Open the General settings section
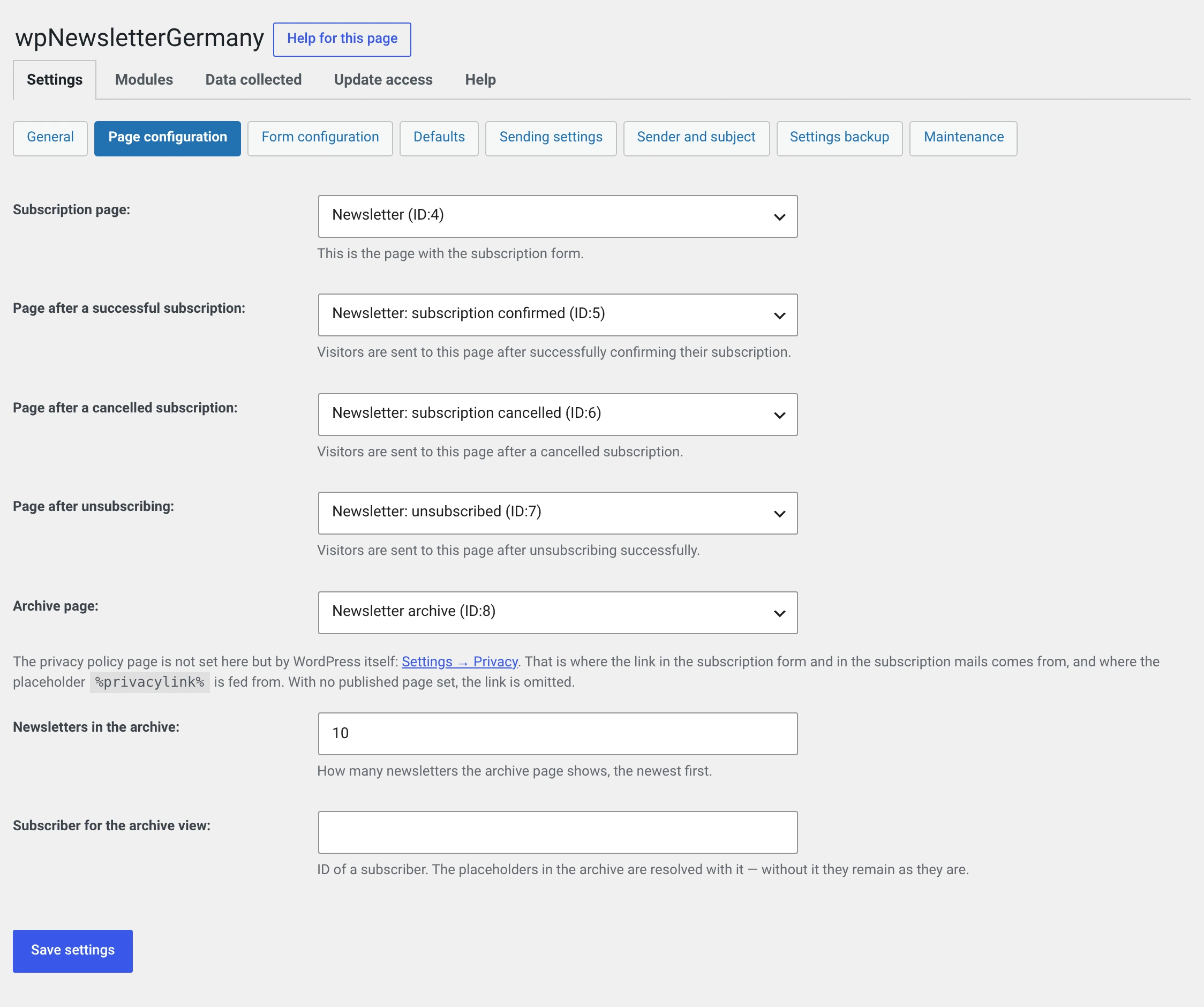Screen dimensions: 1204x1007 click(50, 138)
